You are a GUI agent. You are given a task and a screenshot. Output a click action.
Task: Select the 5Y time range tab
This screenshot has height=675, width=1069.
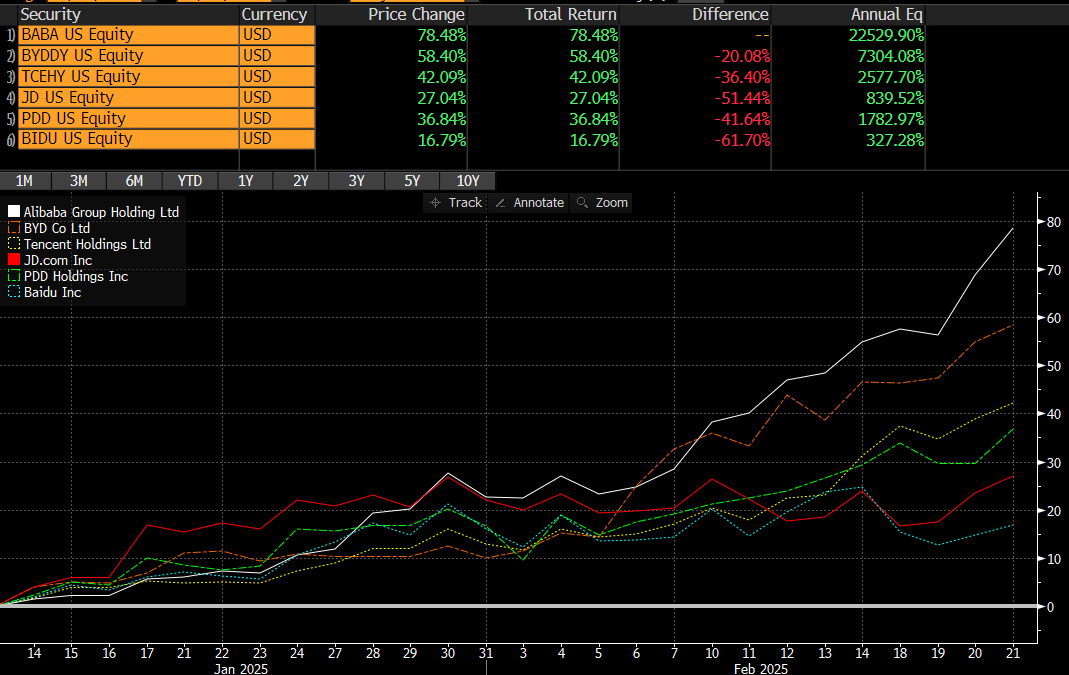point(412,181)
